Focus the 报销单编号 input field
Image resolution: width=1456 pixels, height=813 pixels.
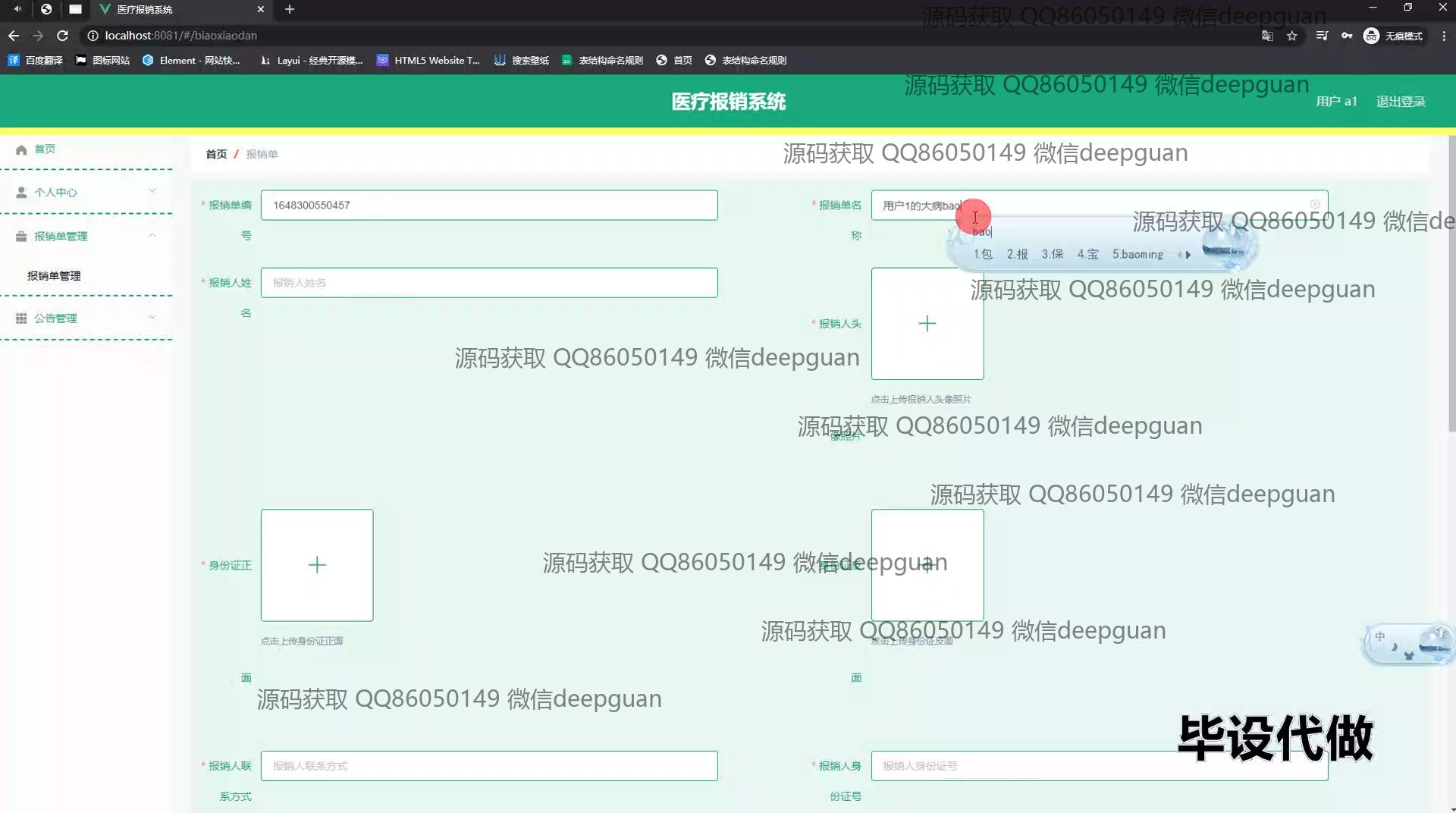(x=489, y=206)
